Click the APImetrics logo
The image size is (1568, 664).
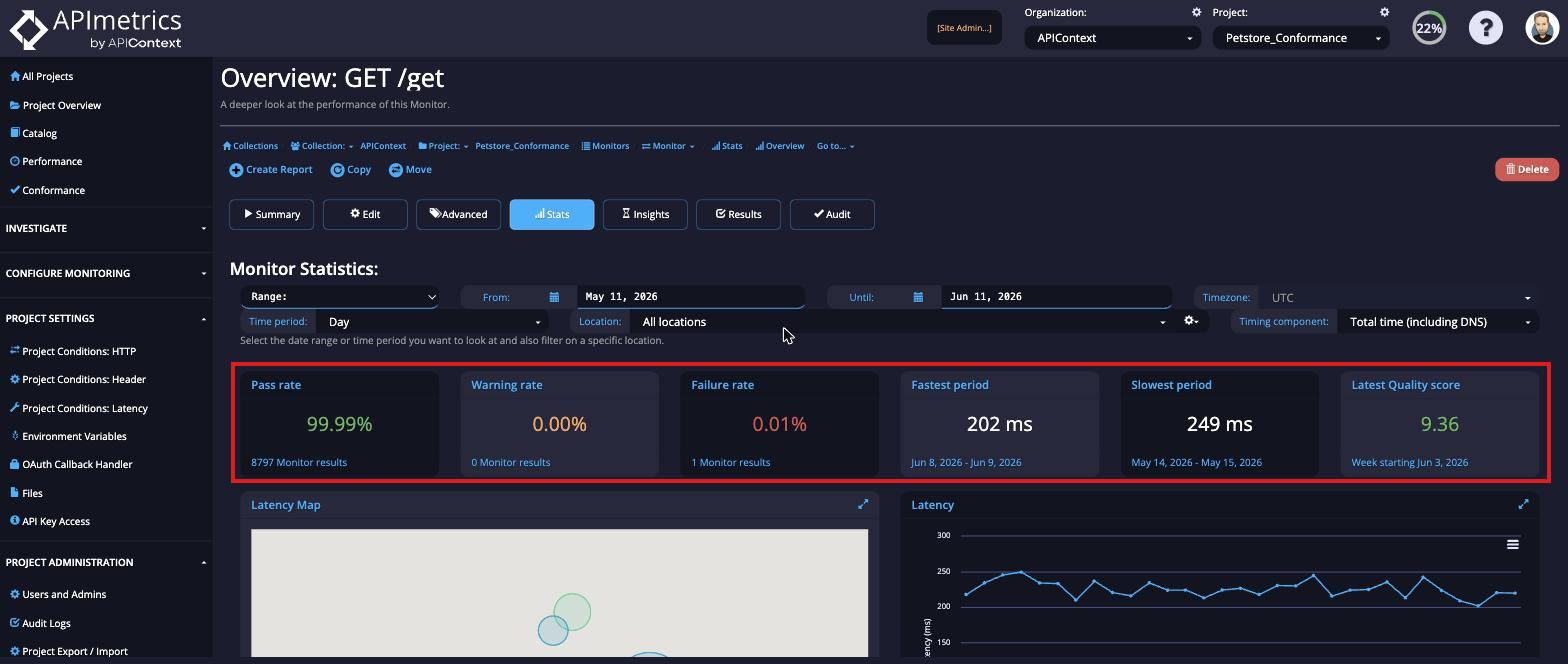96,29
